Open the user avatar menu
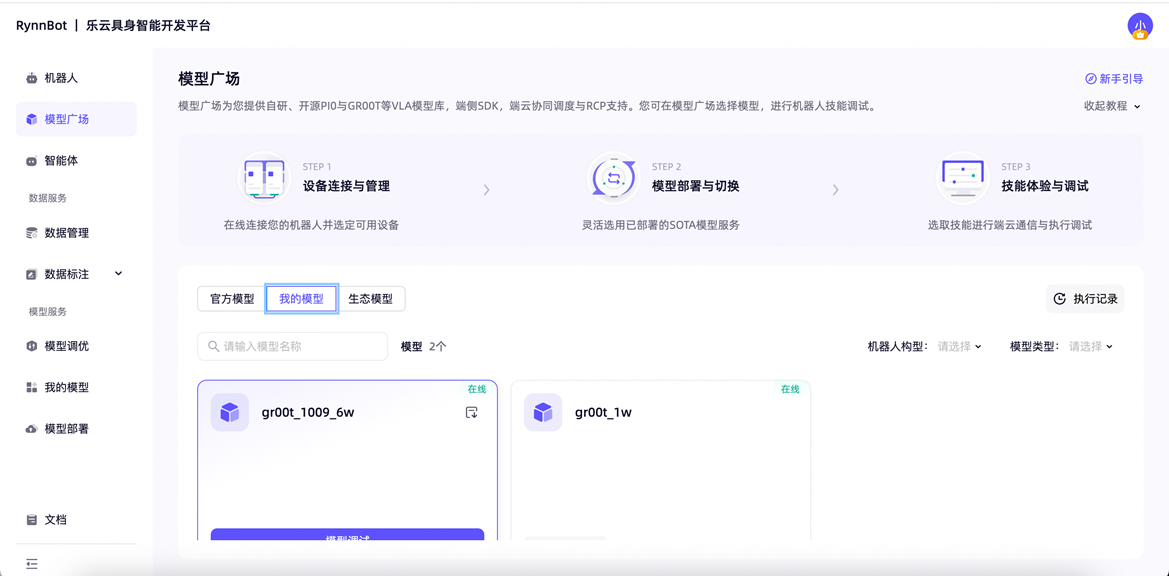1169x576 pixels. tap(1140, 26)
